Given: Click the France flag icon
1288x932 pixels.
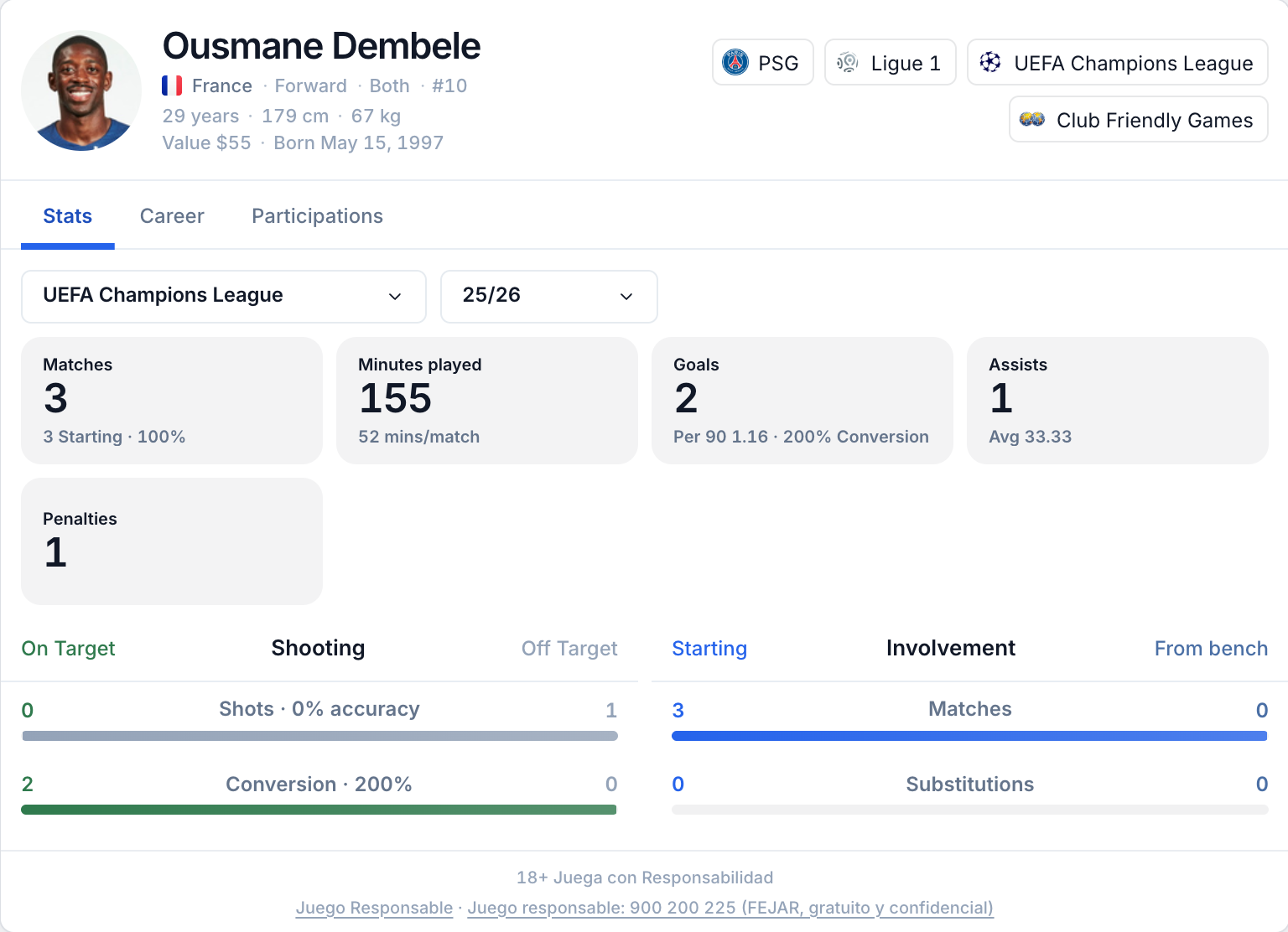Looking at the screenshot, I should pyautogui.click(x=172, y=85).
